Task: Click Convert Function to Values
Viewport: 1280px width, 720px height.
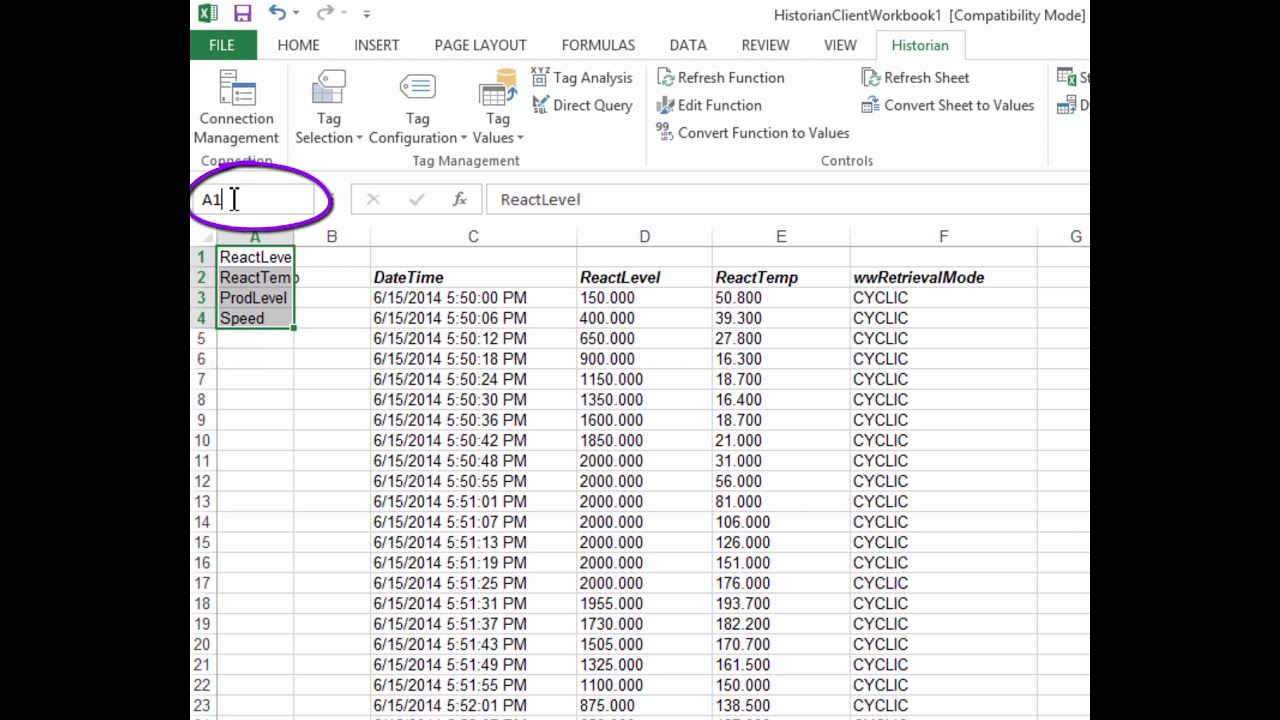Action: (x=752, y=132)
